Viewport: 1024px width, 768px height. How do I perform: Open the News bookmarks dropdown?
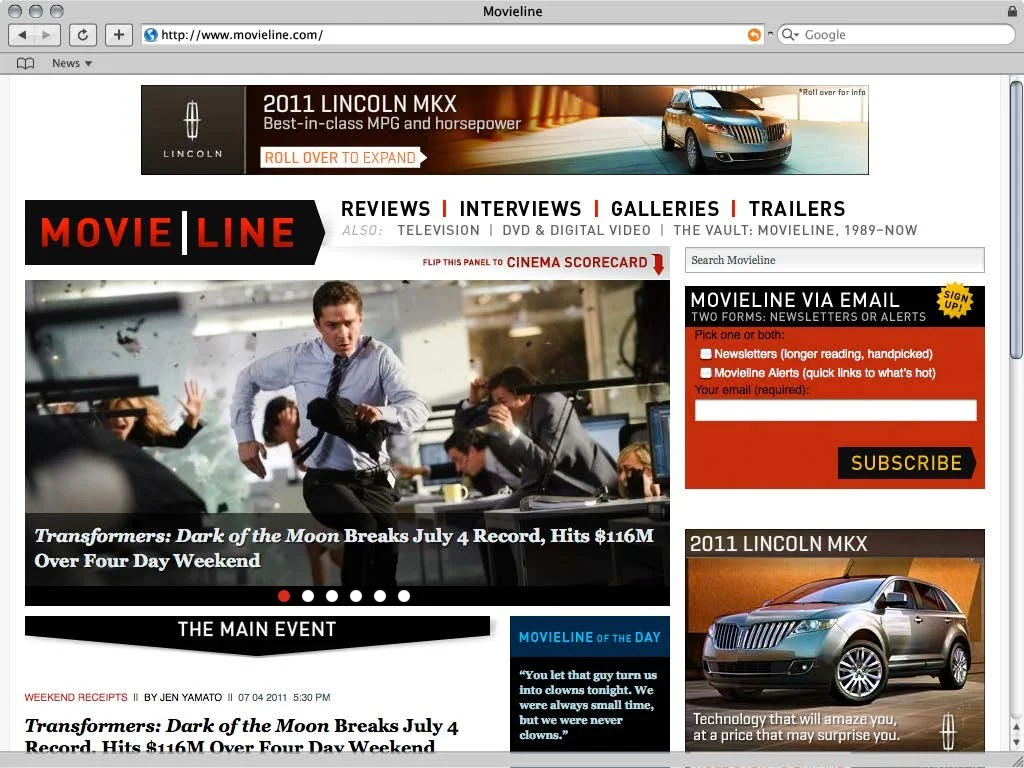pos(72,63)
